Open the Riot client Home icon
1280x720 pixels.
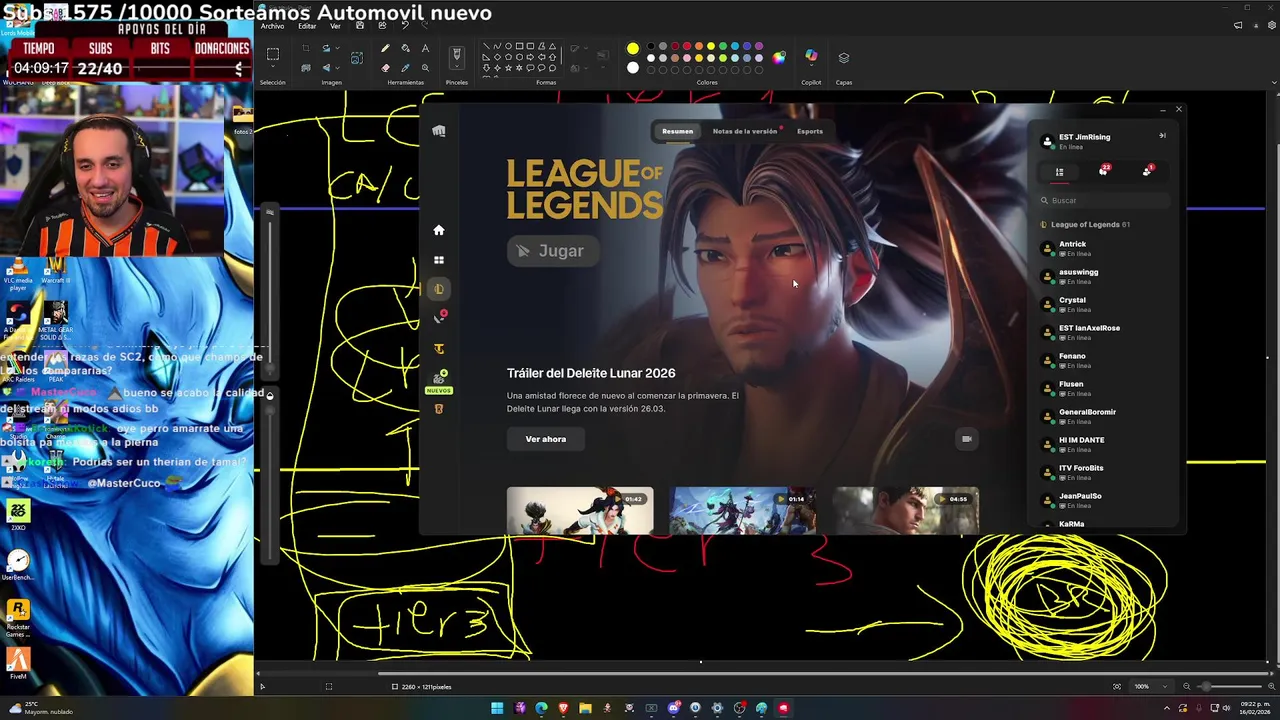pyautogui.click(x=438, y=230)
